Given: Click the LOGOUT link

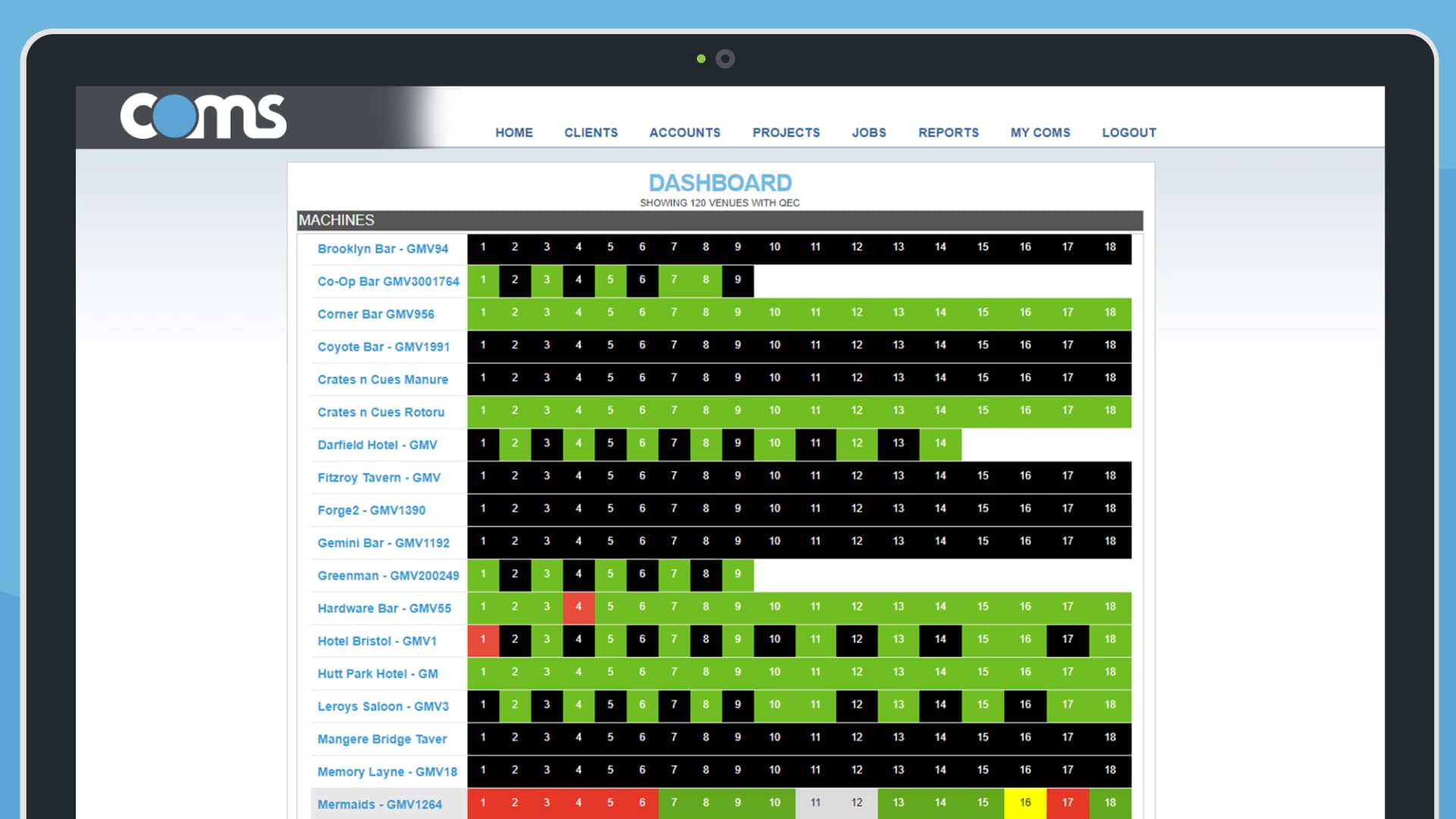Looking at the screenshot, I should coord(1128,133).
